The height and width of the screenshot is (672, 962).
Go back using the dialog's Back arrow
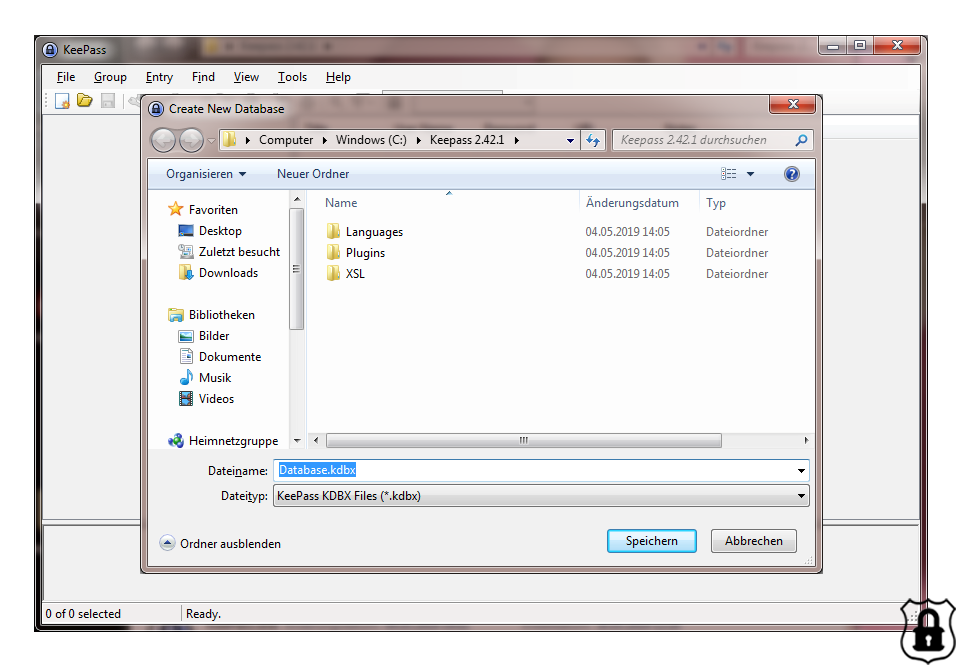[163, 141]
